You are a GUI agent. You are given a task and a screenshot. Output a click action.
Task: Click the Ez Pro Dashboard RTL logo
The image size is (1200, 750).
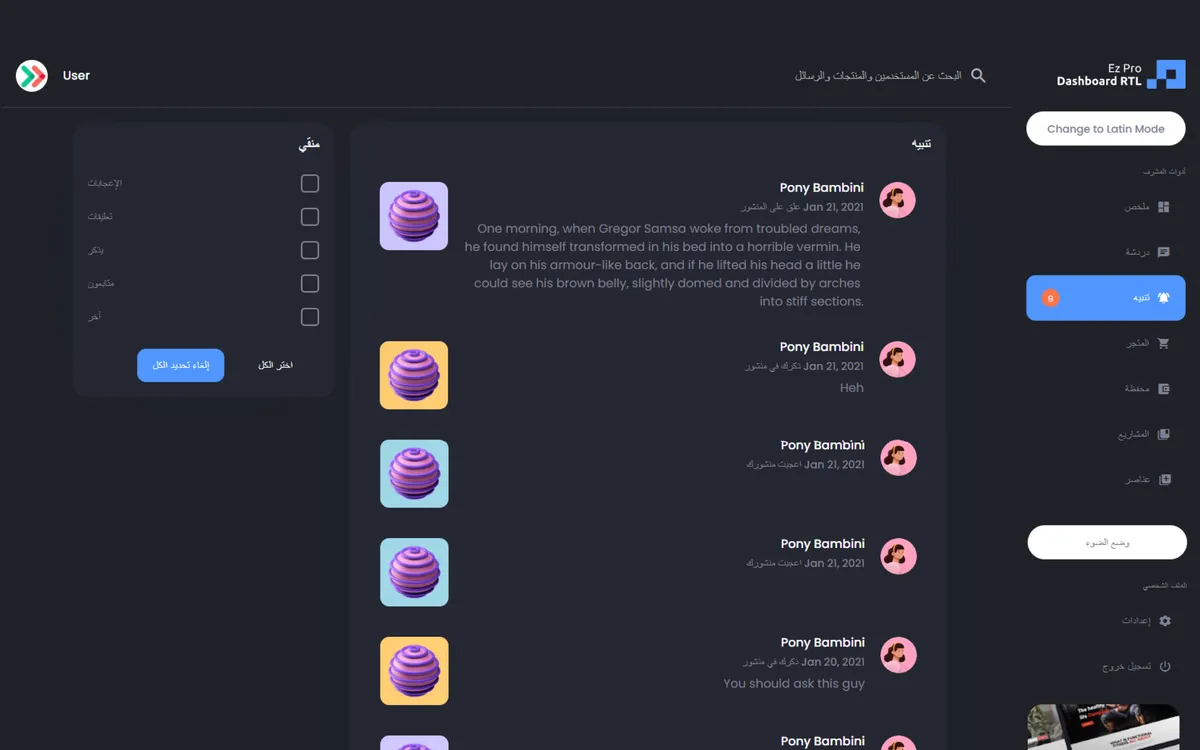click(1121, 75)
